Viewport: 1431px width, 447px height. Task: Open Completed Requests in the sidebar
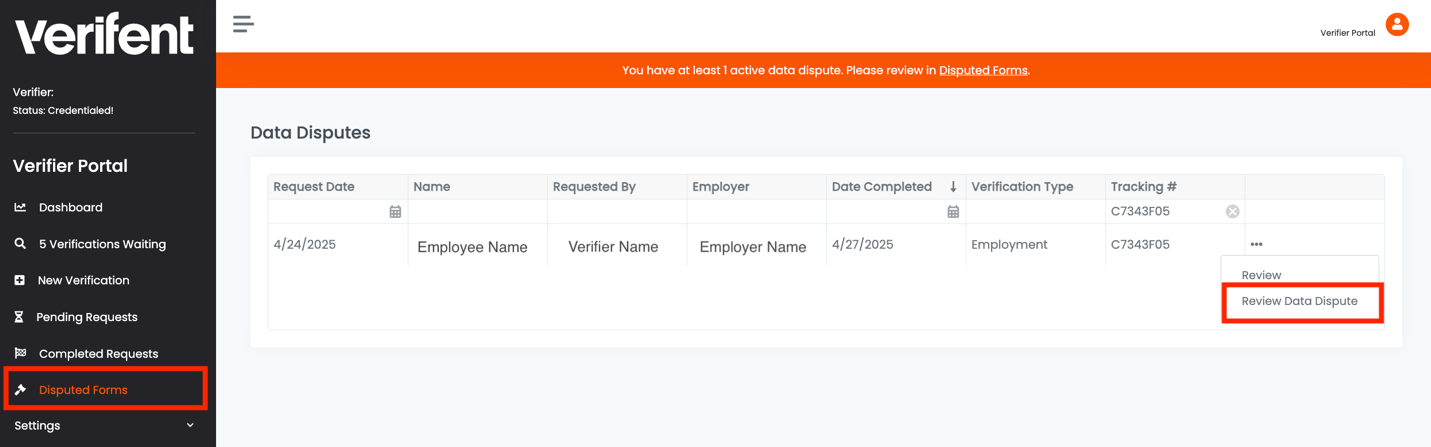[98, 354]
